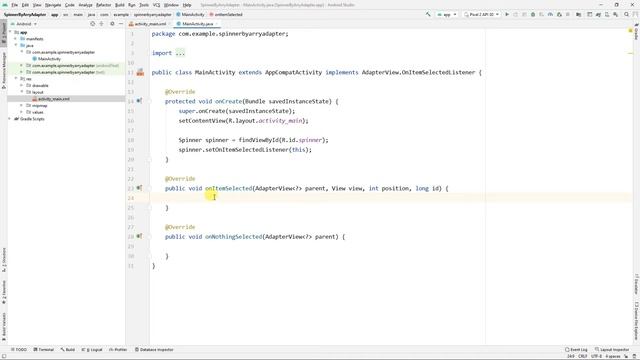
Task: Open the Layout Inspector panel
Action: click(612, 350)
